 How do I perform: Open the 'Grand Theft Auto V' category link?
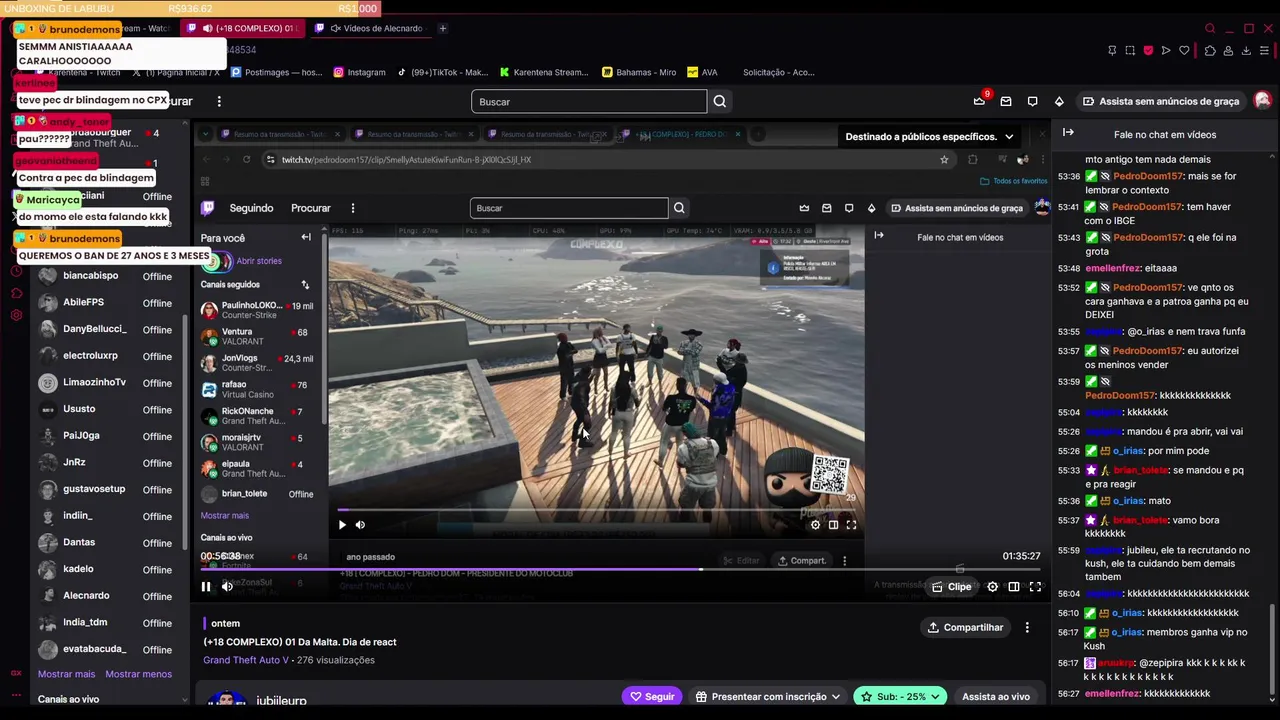[246, 660]
